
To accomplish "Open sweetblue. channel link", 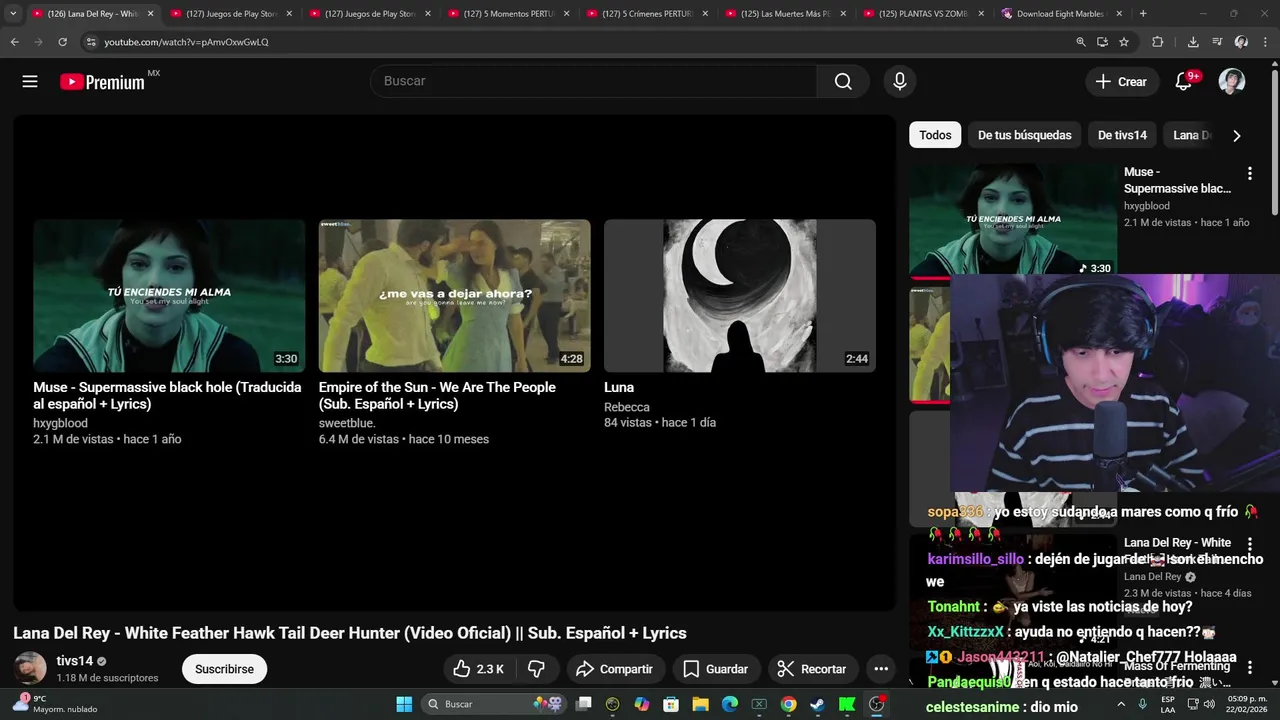I will (x=347, y=423).
